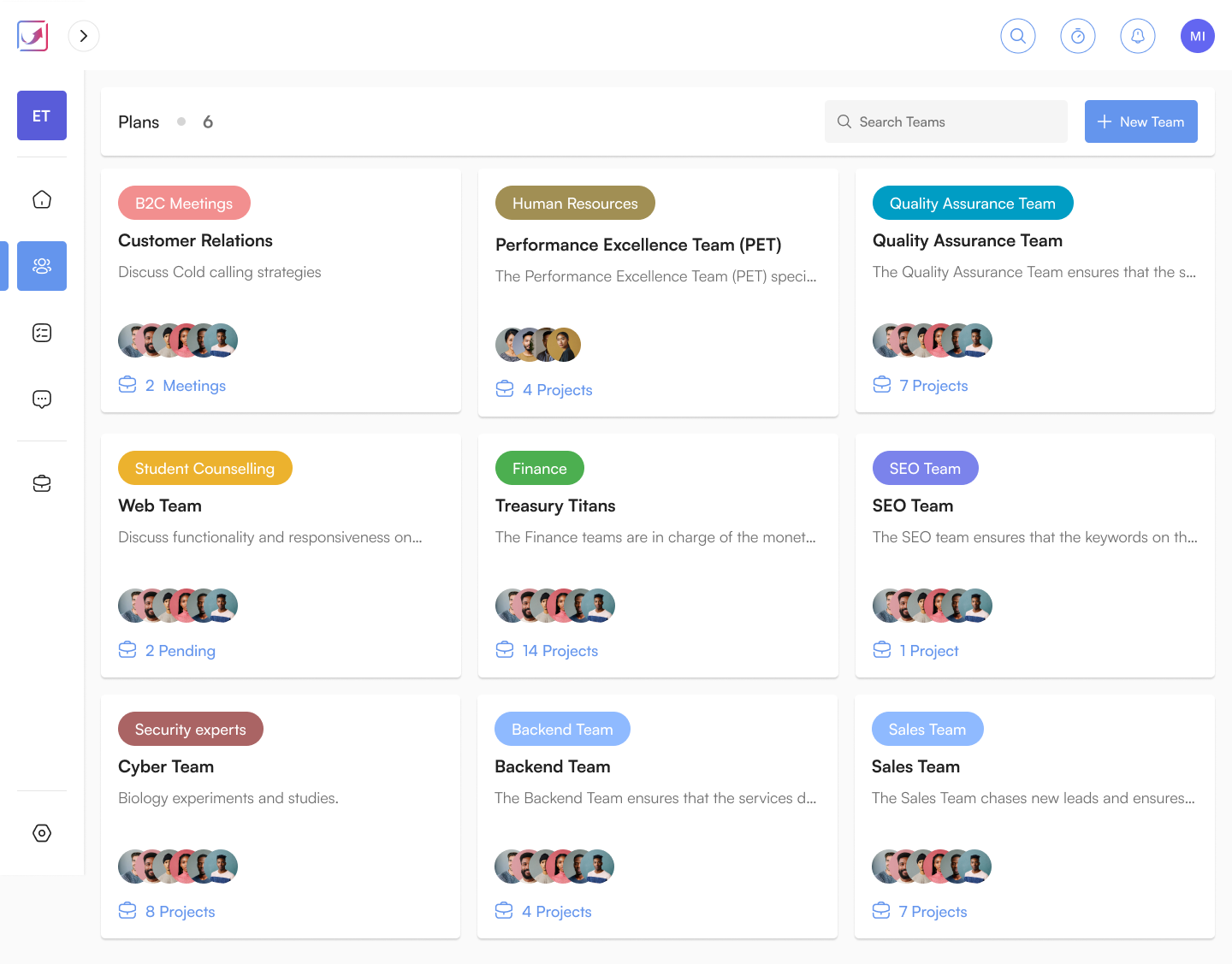
Task: Select the ET workspace tile
Action: [42, 115]
